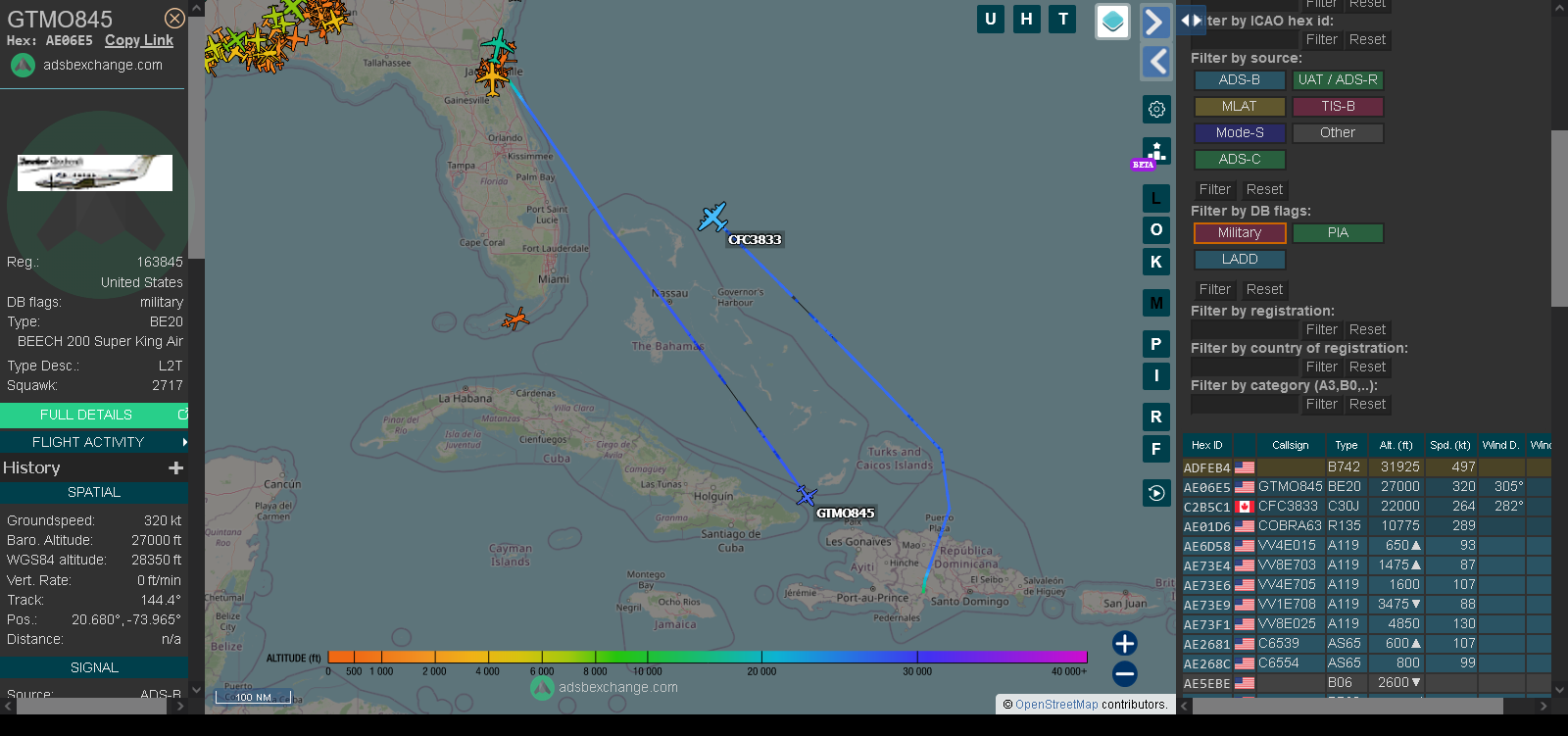Zoom out with the minus button
The width and height of the screenshot is (1568, 736).
coord(1125,673)
